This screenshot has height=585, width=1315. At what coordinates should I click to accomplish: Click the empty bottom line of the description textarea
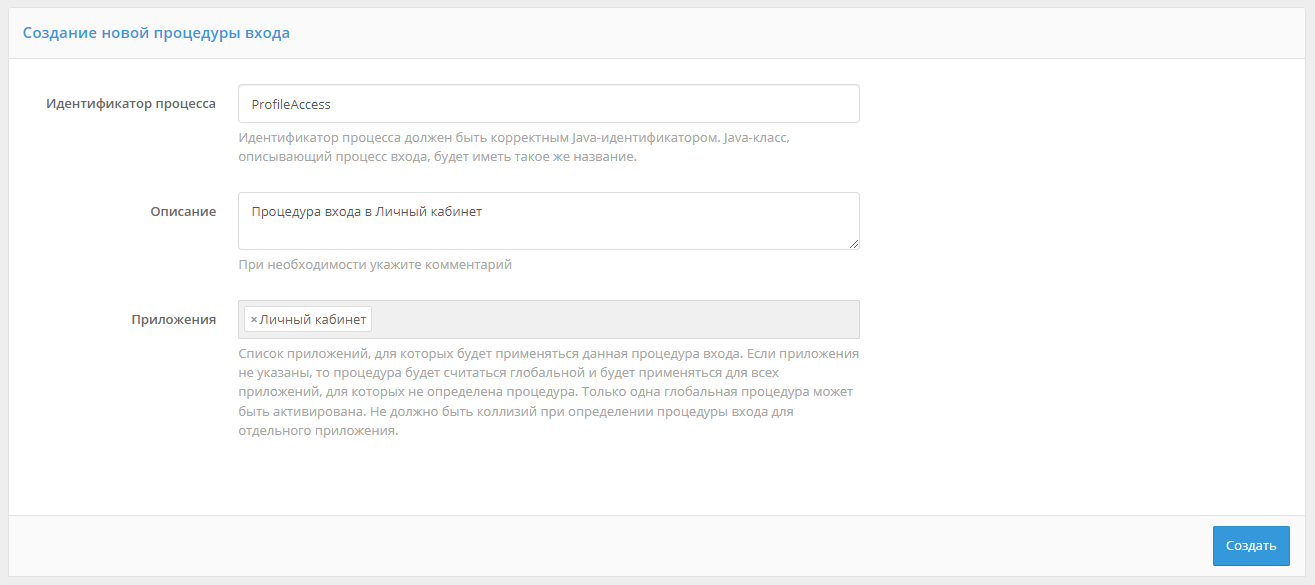point(540,238)
